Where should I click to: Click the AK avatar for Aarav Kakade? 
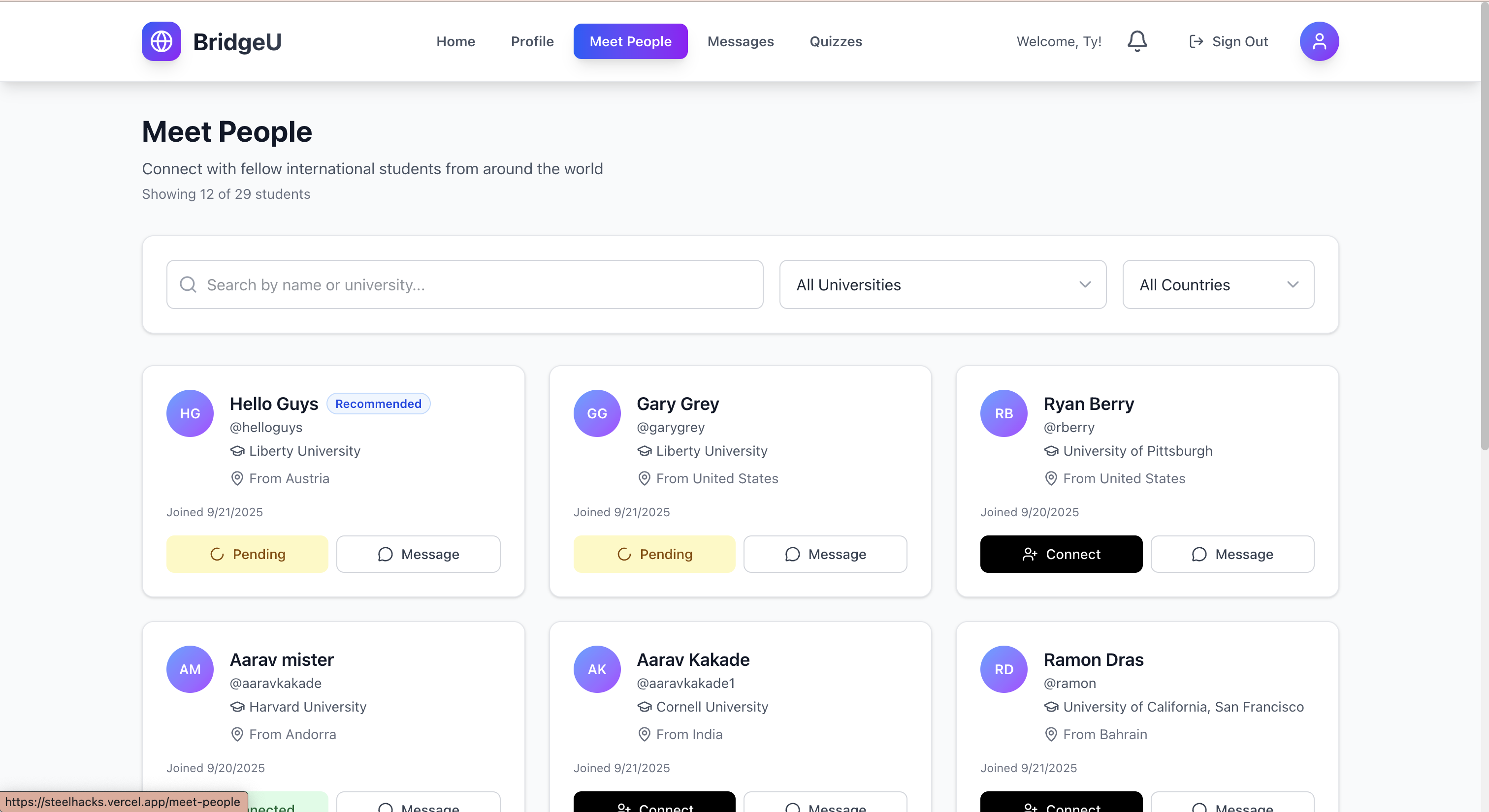[x=597, y=669]
